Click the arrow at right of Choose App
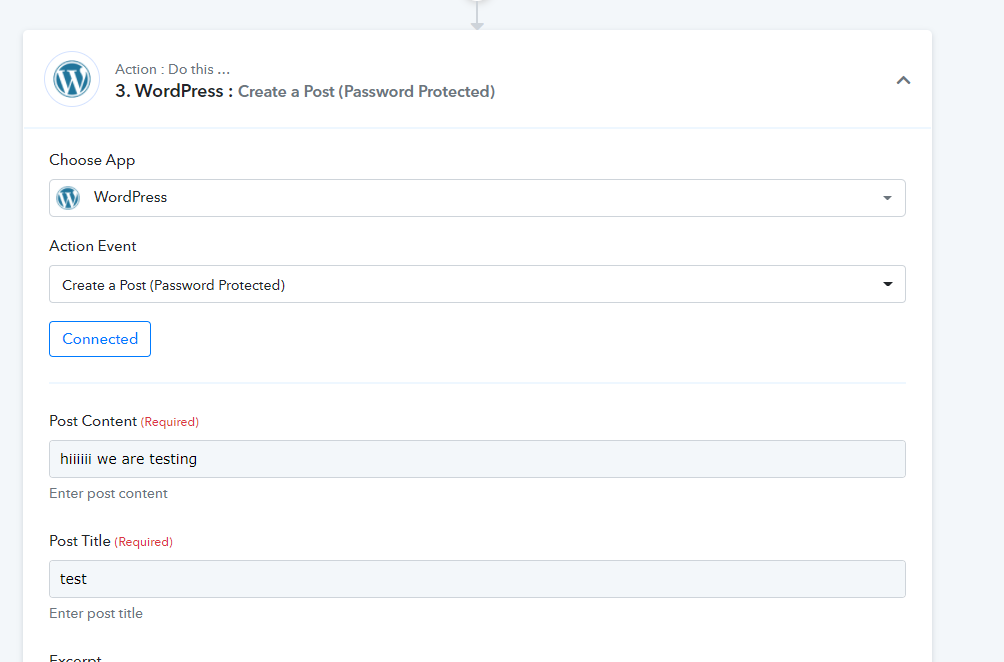This screenshot has height=662, width=1004. [887, 198]
